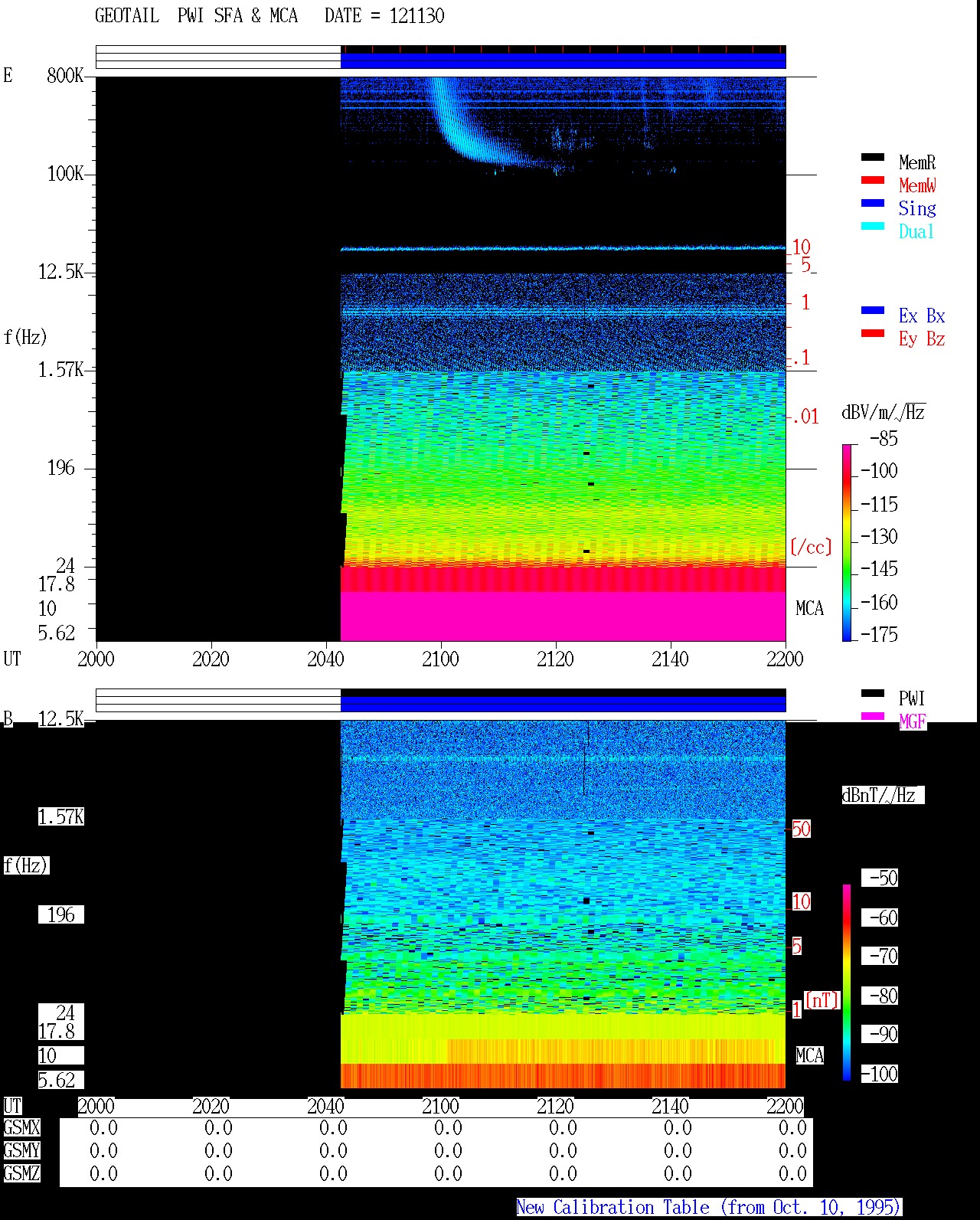
Task: Click the magenta MGF legend swatch
Action: (872, 716)
